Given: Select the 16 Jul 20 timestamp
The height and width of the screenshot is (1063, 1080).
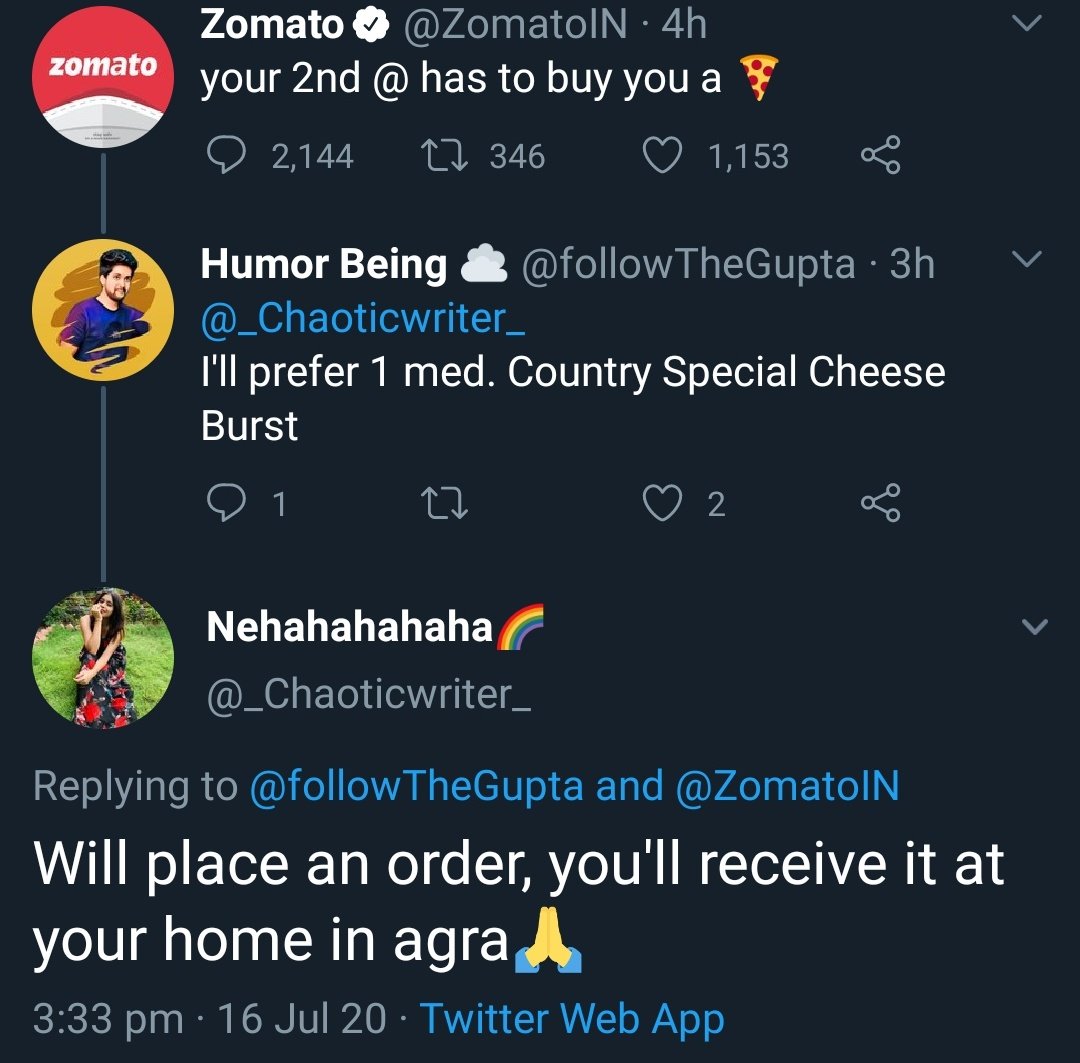Looking at the screenshot, I should point(295,1018).
